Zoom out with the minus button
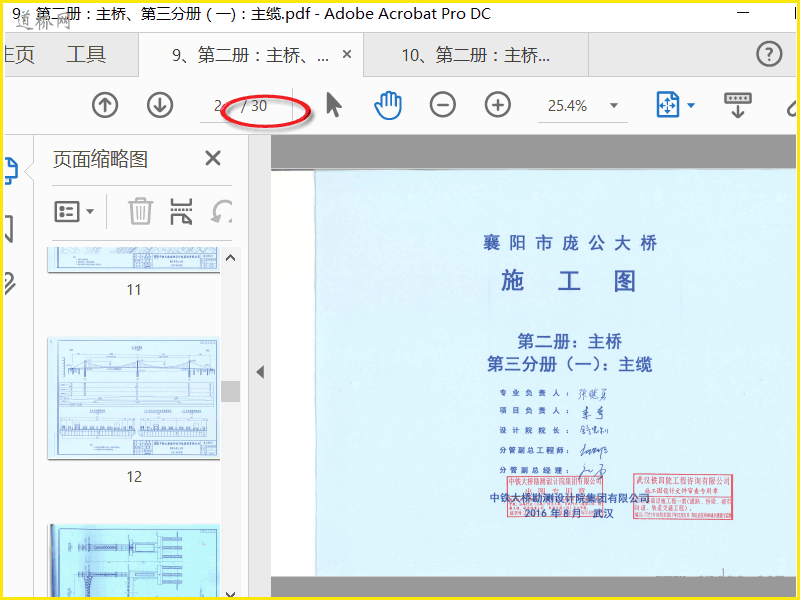Viewport: 800px width, 600px height. [443, 106]
